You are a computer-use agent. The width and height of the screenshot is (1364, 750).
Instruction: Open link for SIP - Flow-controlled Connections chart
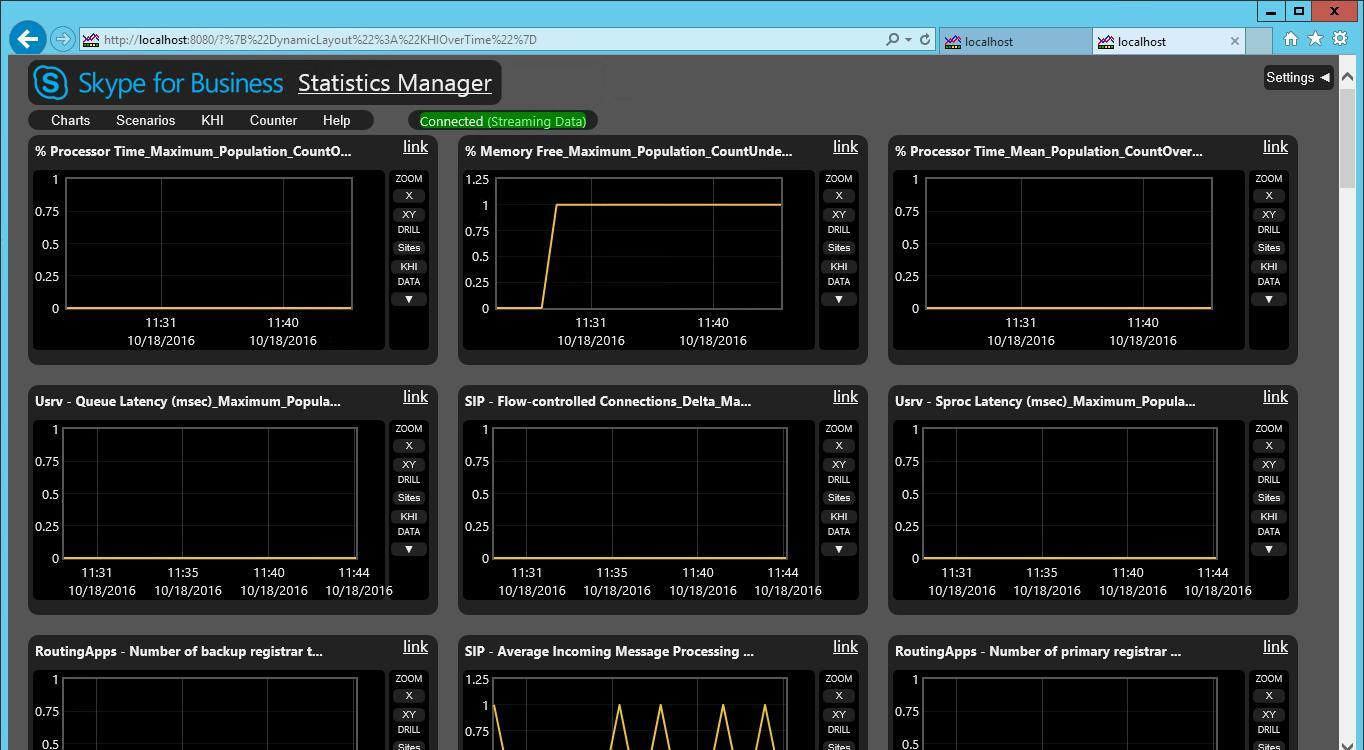click(845, 397)
